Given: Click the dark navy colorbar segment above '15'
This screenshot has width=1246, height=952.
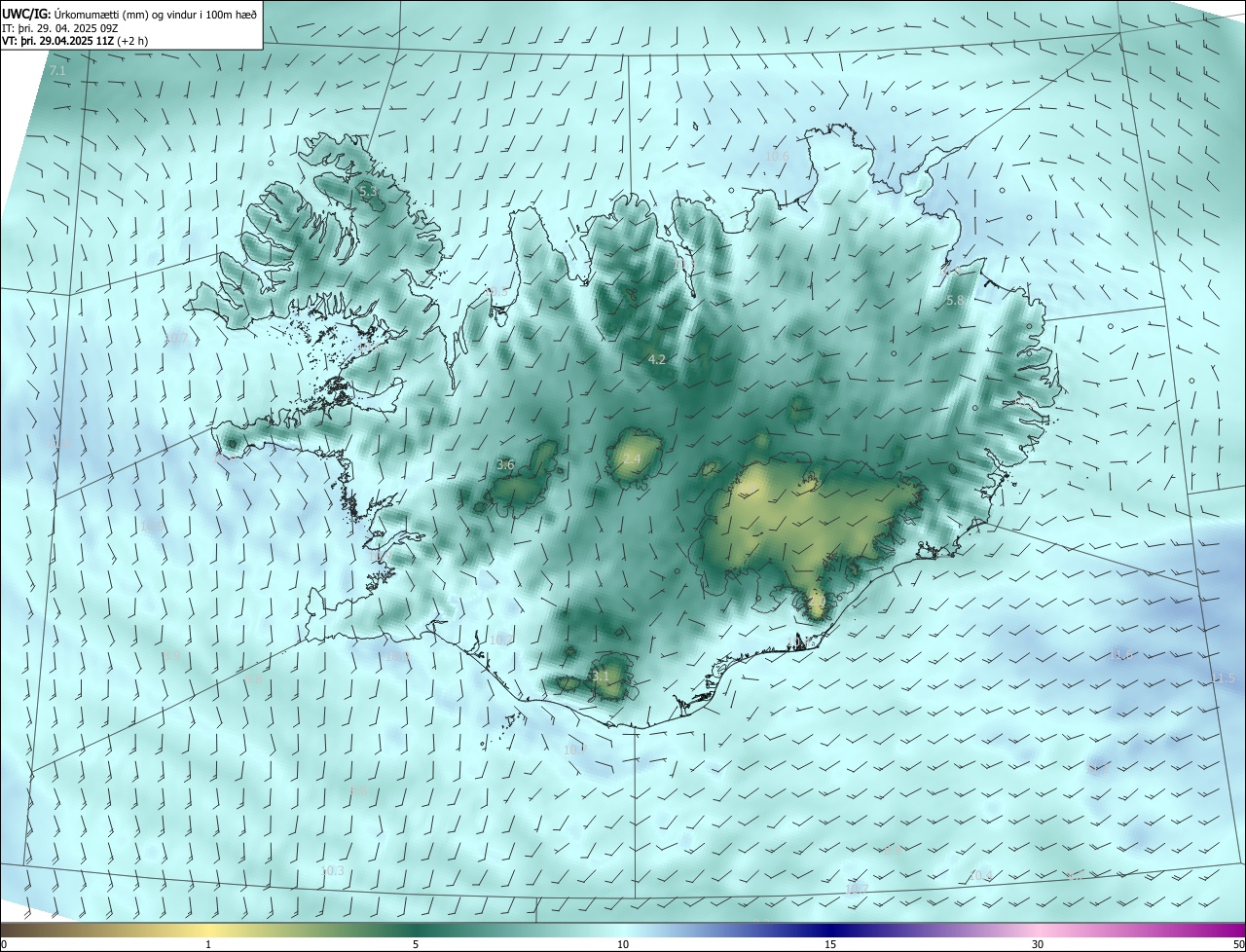Looking at the screenshot, I should (830, 930).
